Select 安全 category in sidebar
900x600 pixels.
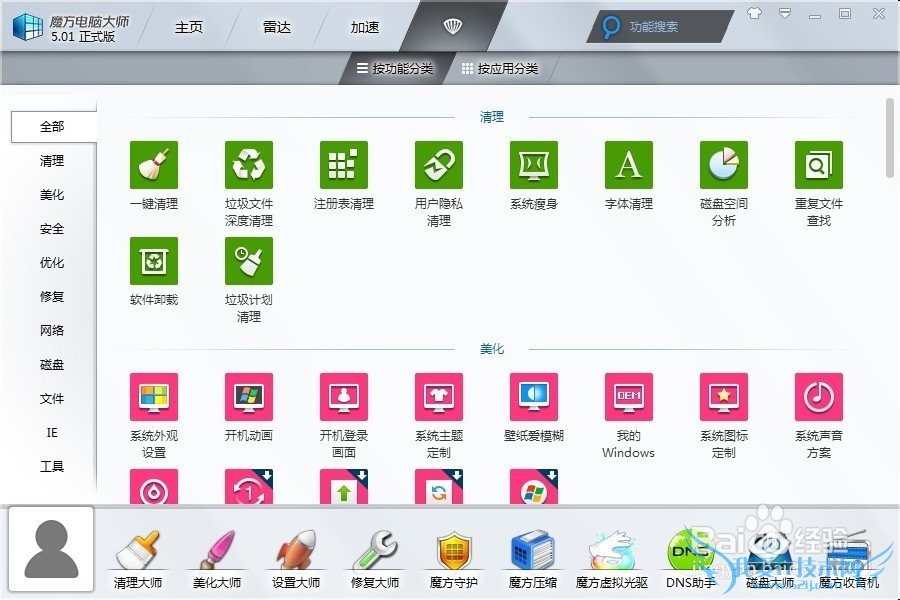tap(52, 229)
